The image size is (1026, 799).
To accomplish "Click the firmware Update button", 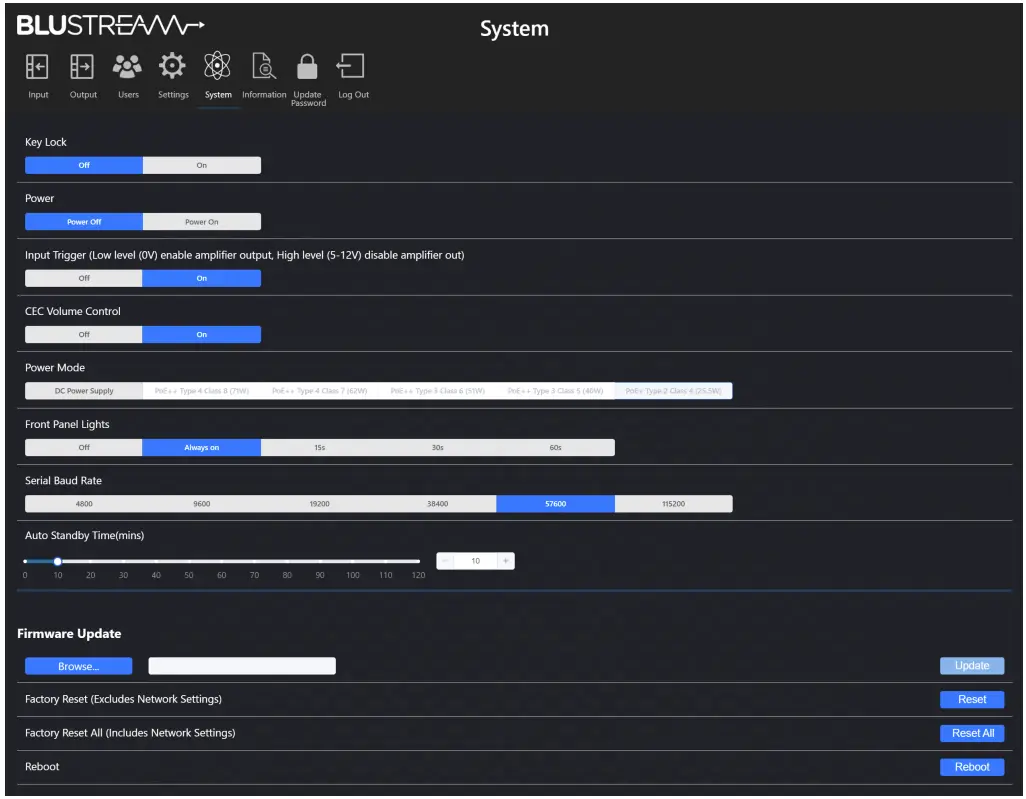I will coord(972,666).
